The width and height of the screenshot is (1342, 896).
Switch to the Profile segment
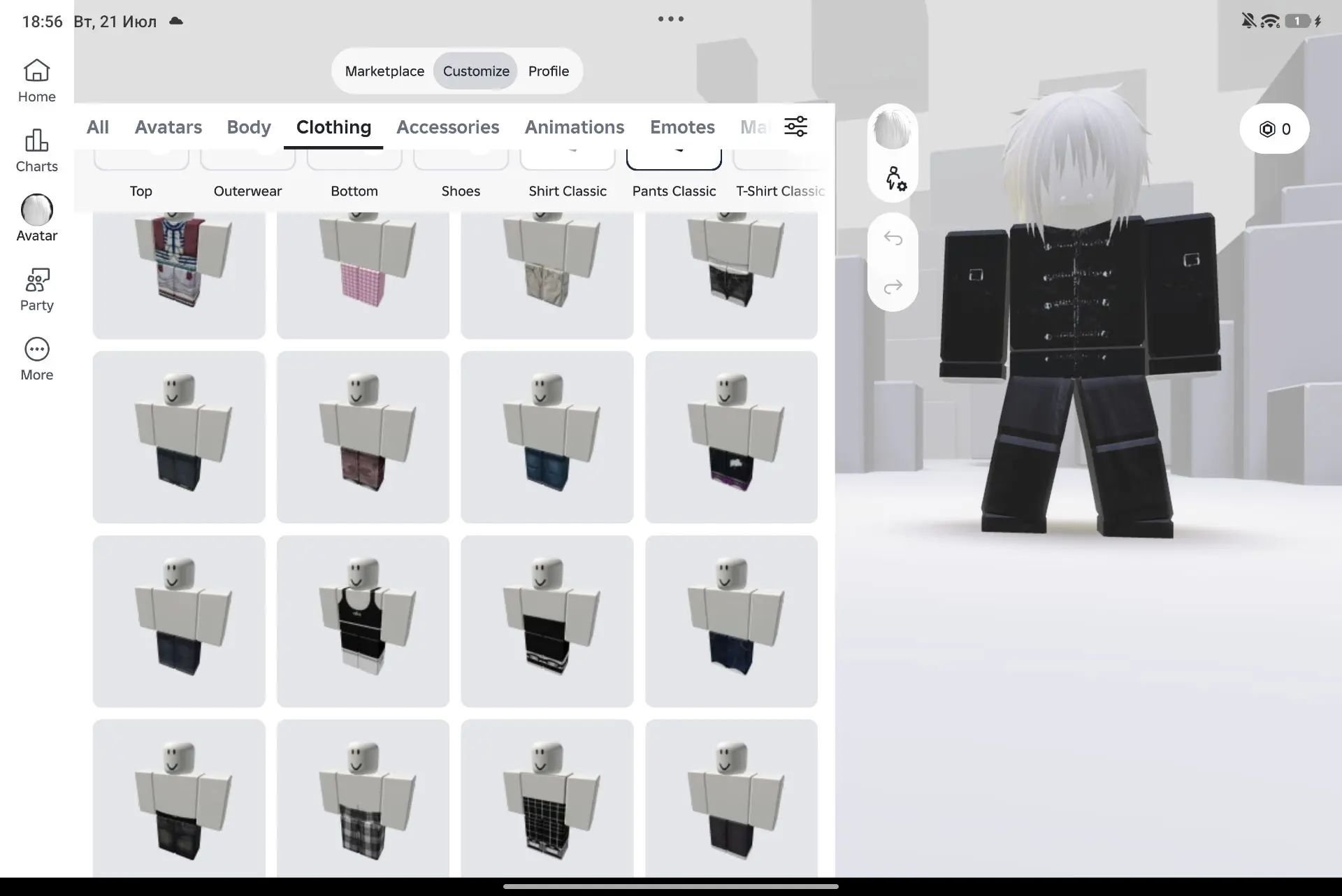tap(549, 71)
